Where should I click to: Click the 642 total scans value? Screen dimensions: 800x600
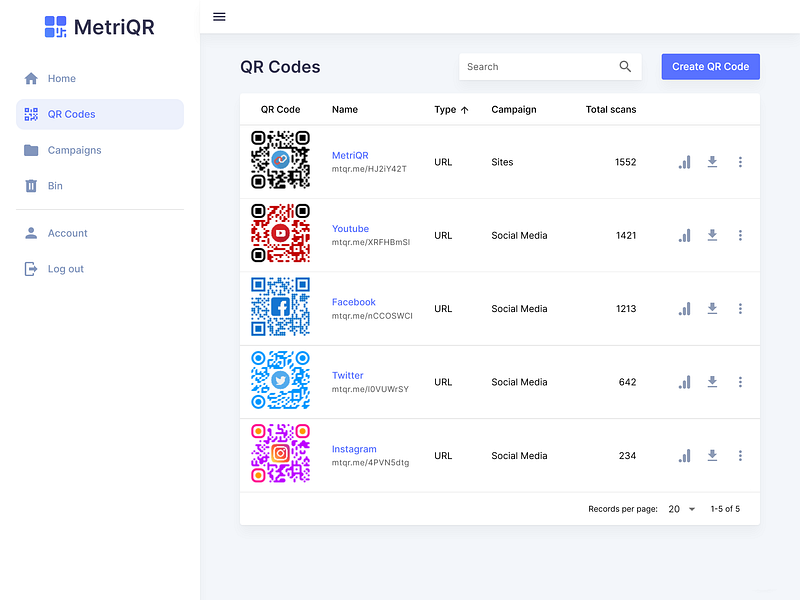pyautogui.click(x=628, y=382)
